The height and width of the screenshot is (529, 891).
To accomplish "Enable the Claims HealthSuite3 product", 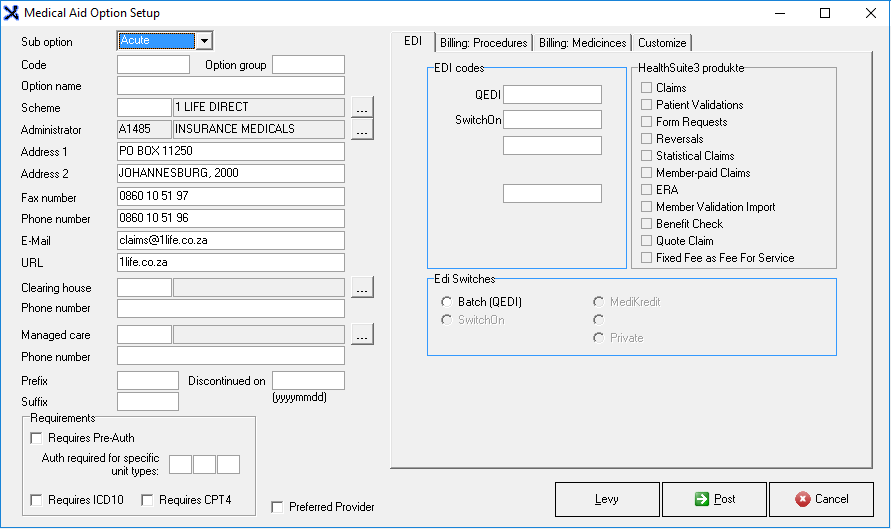I will [x=647, y=88].
